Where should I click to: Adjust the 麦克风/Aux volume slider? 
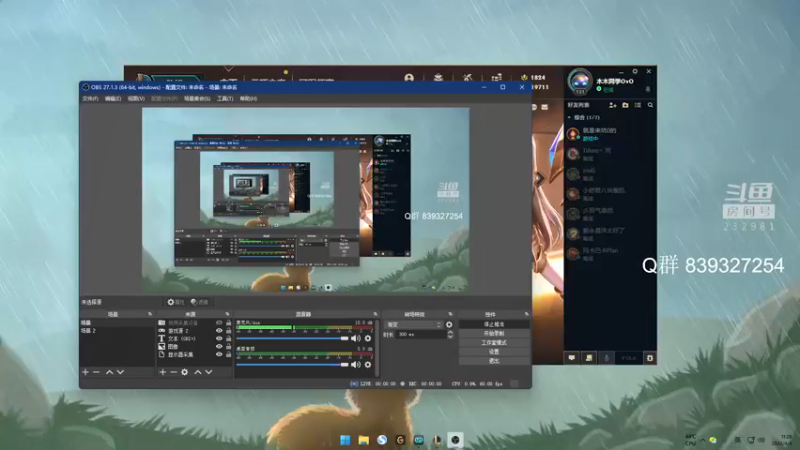(x=292, y=338)
